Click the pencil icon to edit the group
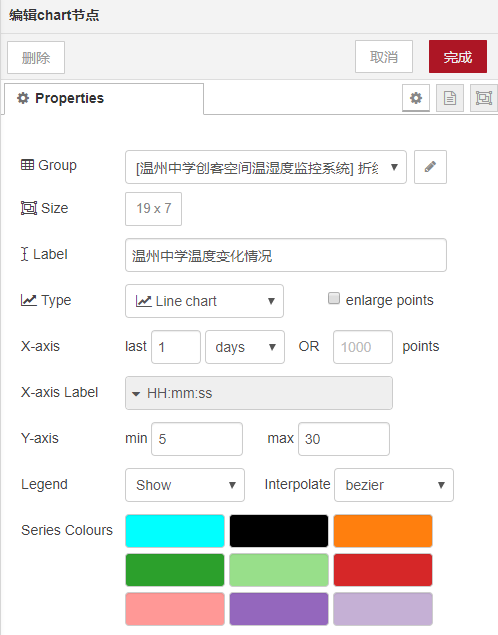498x635 pixels. pos(430,167)
